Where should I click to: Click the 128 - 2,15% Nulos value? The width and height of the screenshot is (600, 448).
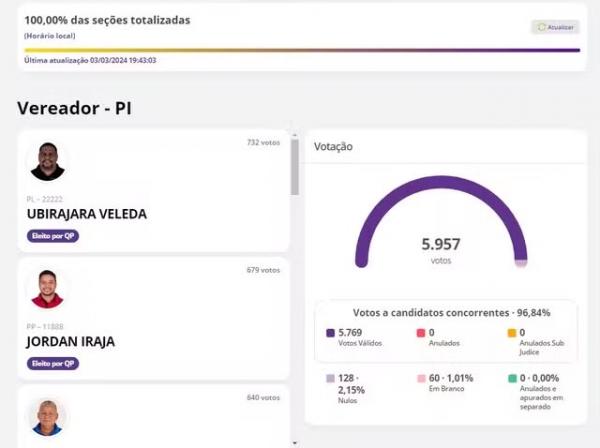[x=351, y=384]
